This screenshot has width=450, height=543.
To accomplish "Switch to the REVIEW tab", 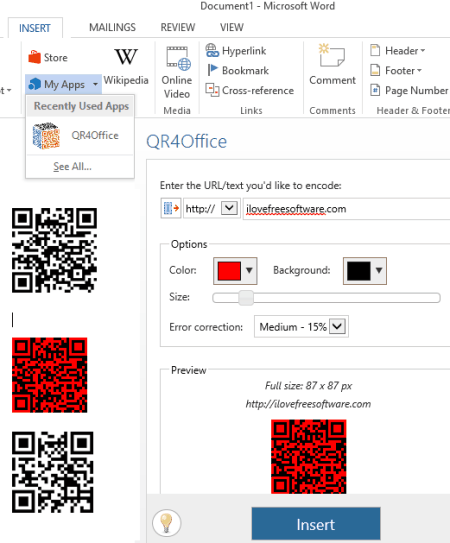I will pyautogui.click(x=178, y=27).
